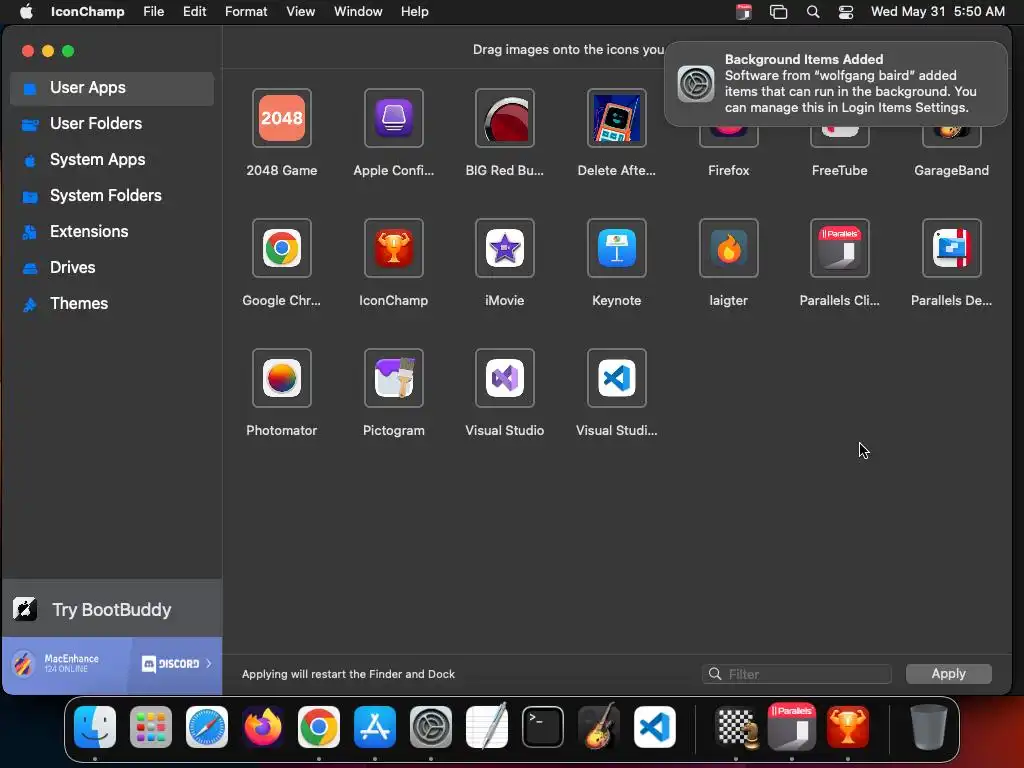Select the iMovie app icon
The image size is (1024, 768).
pyautogui.click(x=504, y=248)
